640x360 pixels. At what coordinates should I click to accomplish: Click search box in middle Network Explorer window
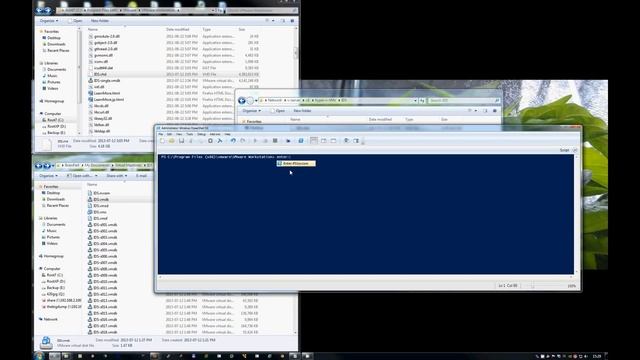464,100
